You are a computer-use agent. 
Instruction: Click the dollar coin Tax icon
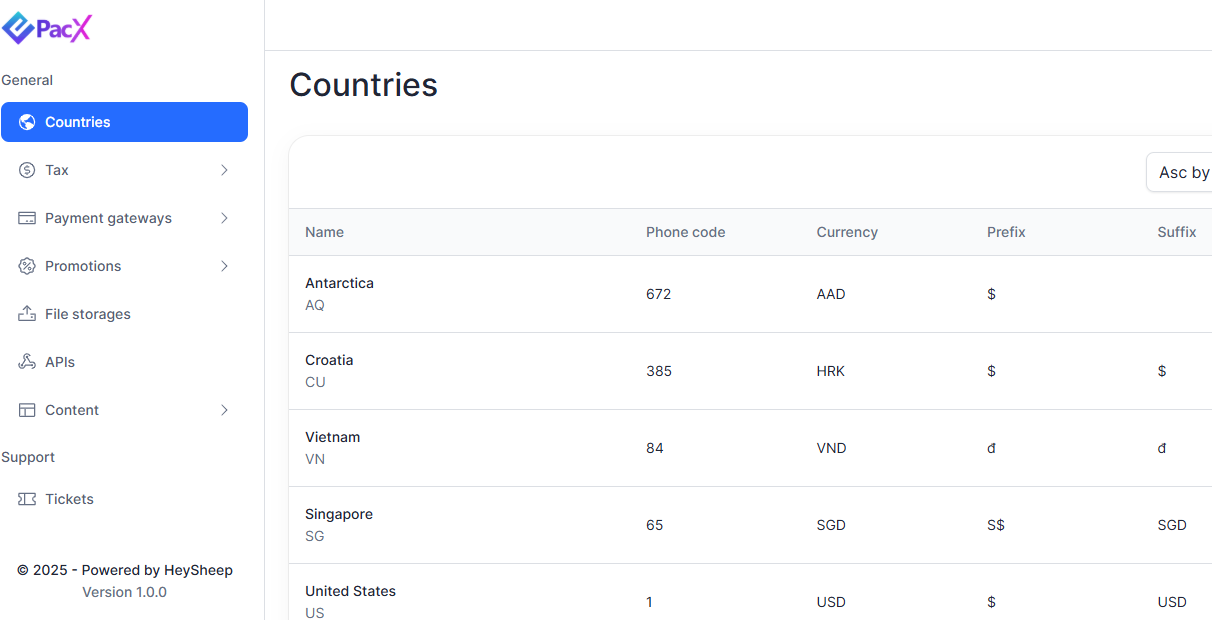click(27, 170)
